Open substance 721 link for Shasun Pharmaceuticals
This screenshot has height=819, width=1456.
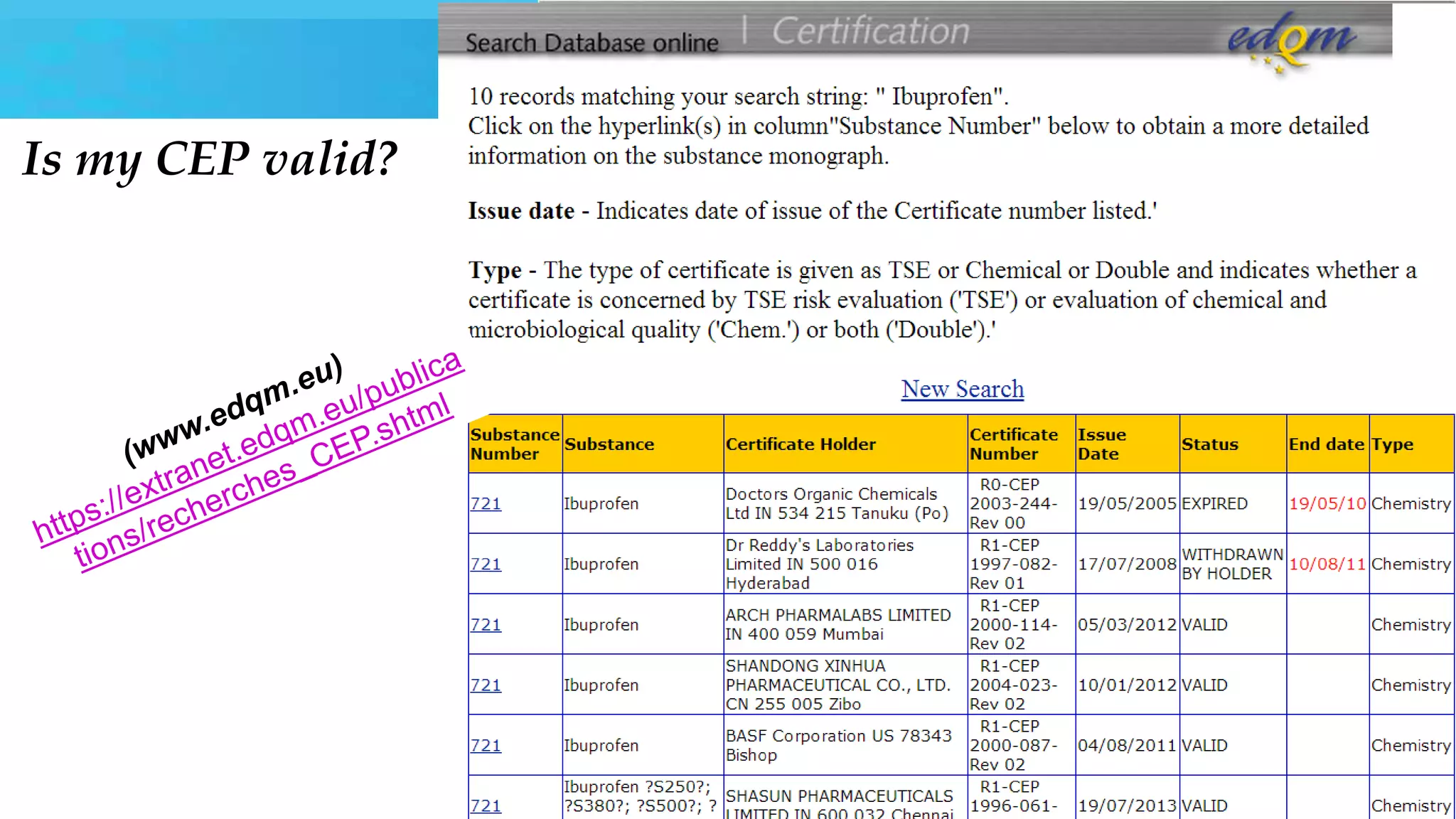(x=486, y=806)
